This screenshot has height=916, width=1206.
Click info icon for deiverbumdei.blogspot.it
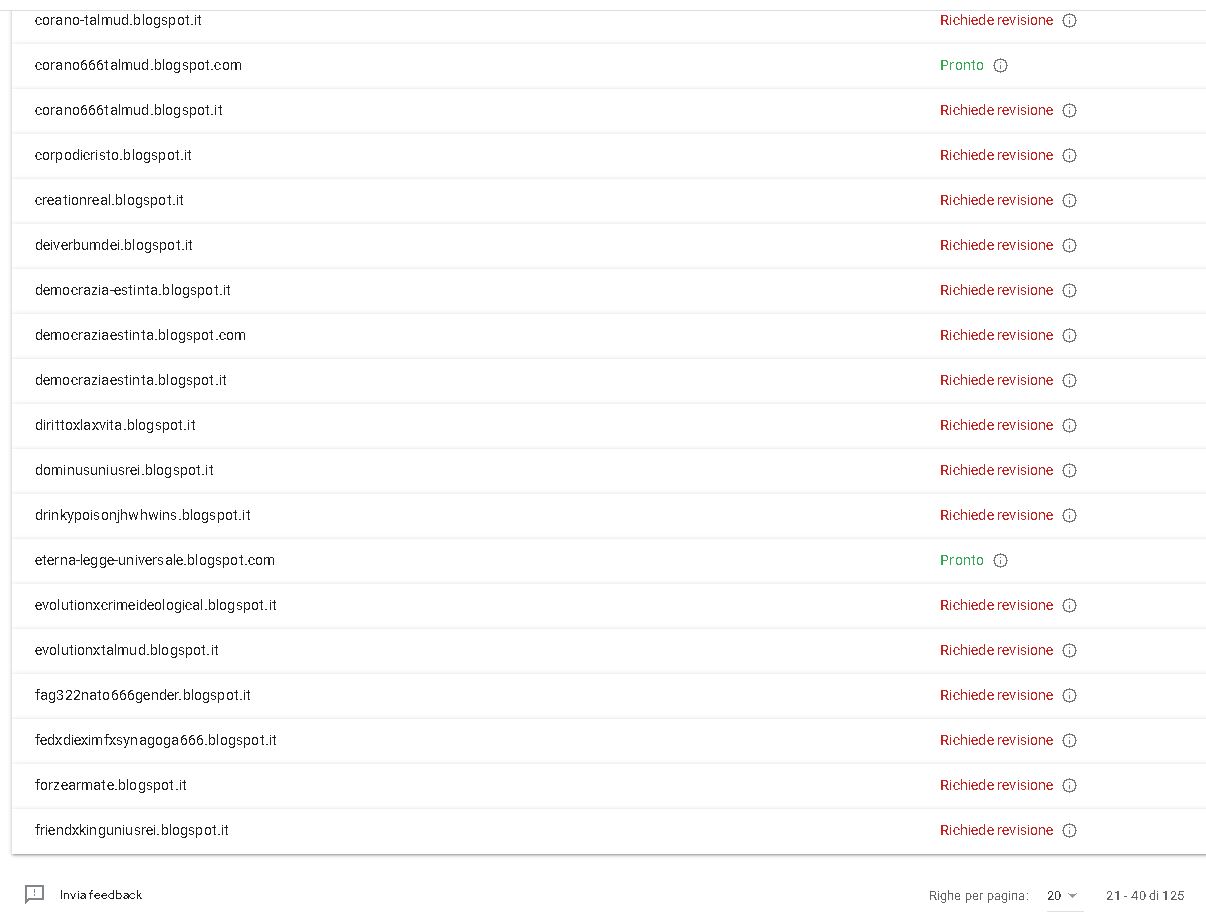pyautogui.click(x=1069, y=245)
